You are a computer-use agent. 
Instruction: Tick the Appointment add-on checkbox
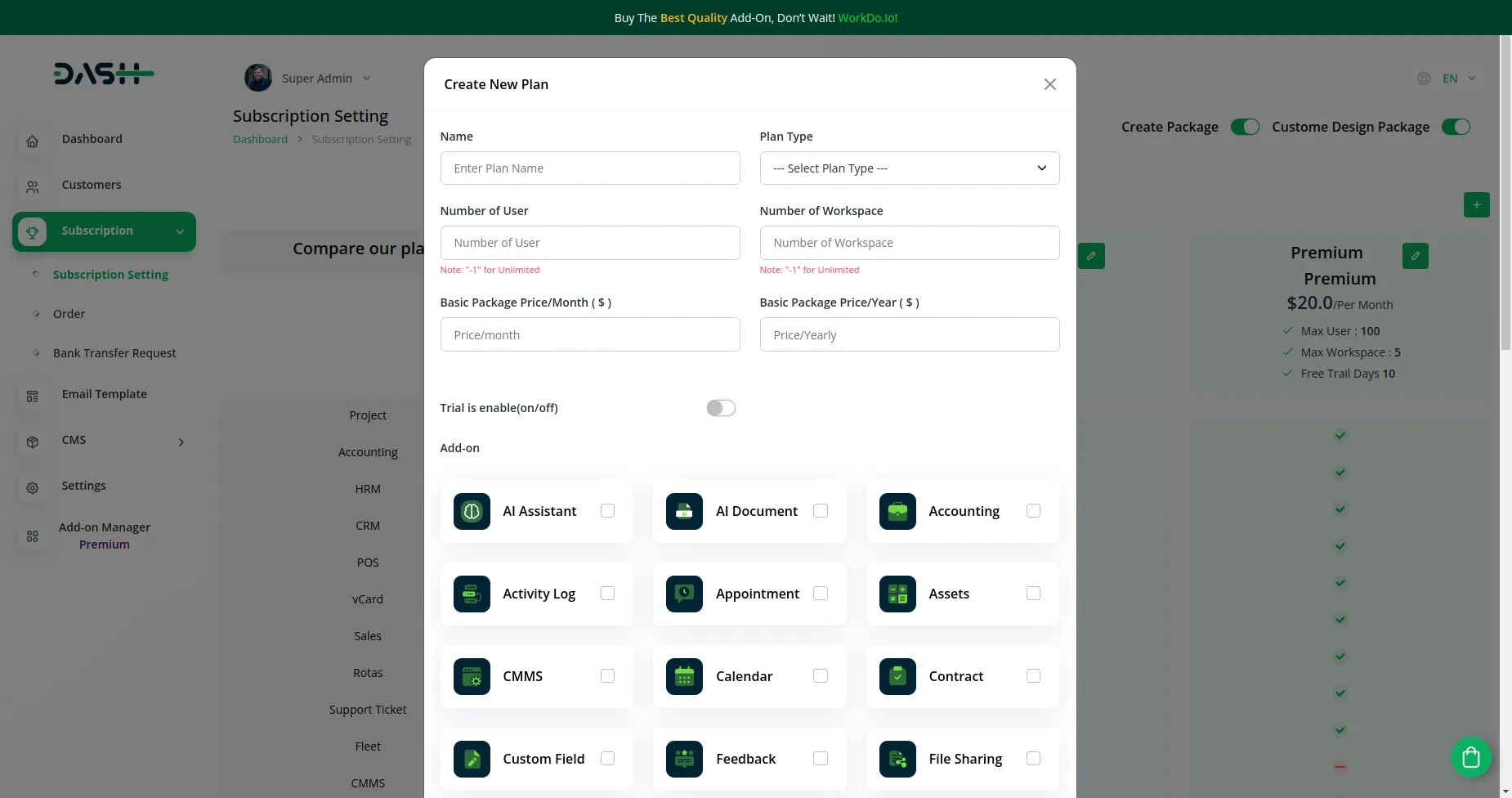coord(821,594)
